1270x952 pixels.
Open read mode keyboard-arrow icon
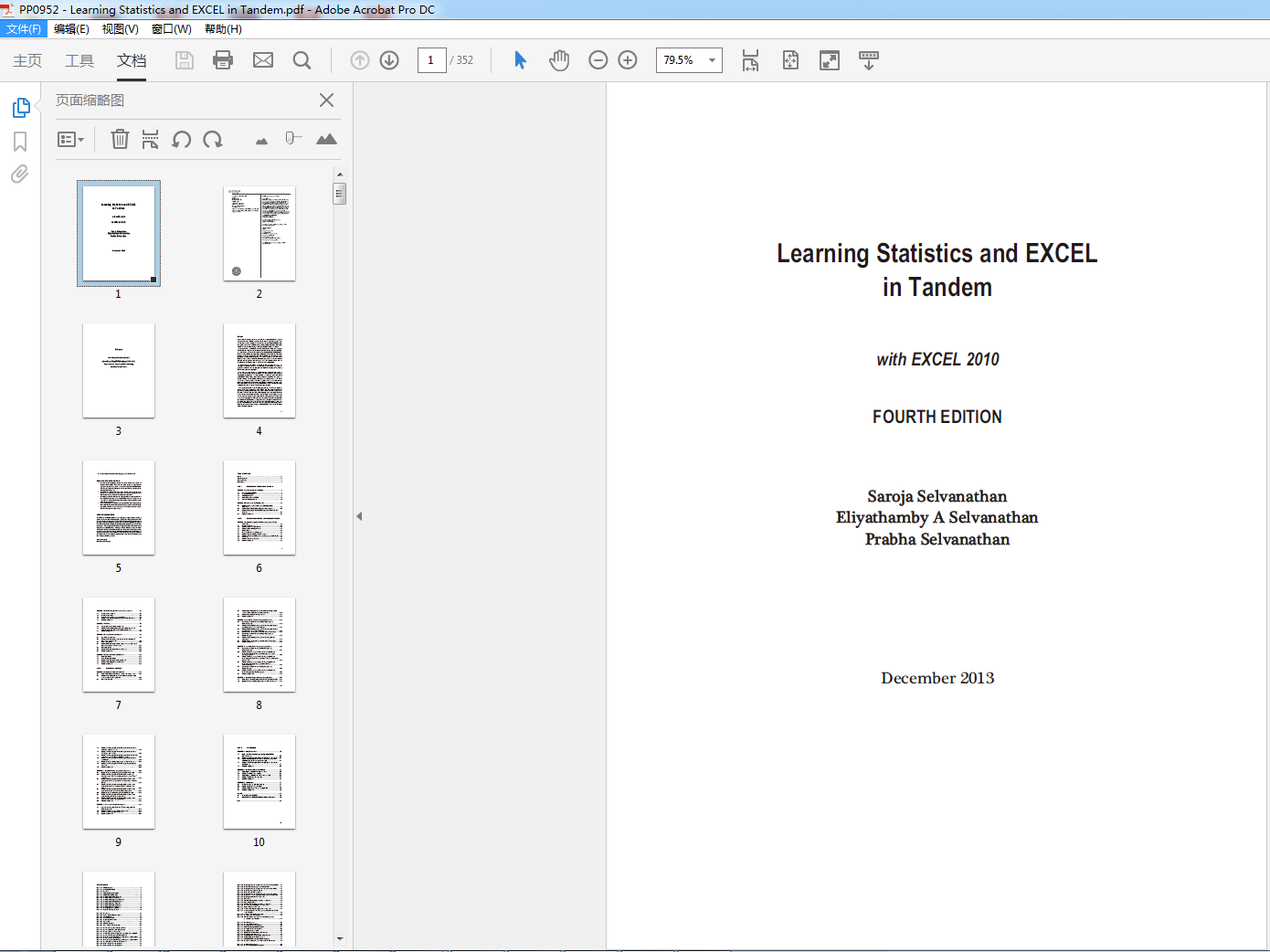pos(869,60)
